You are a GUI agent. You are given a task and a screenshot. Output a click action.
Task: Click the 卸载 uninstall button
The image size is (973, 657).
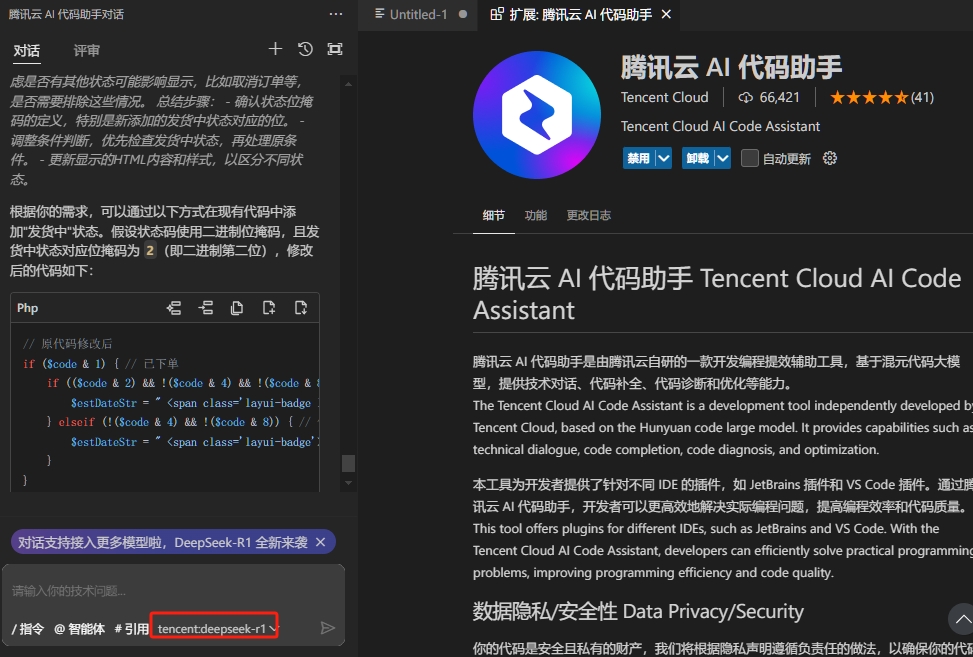tap(697, 158)
